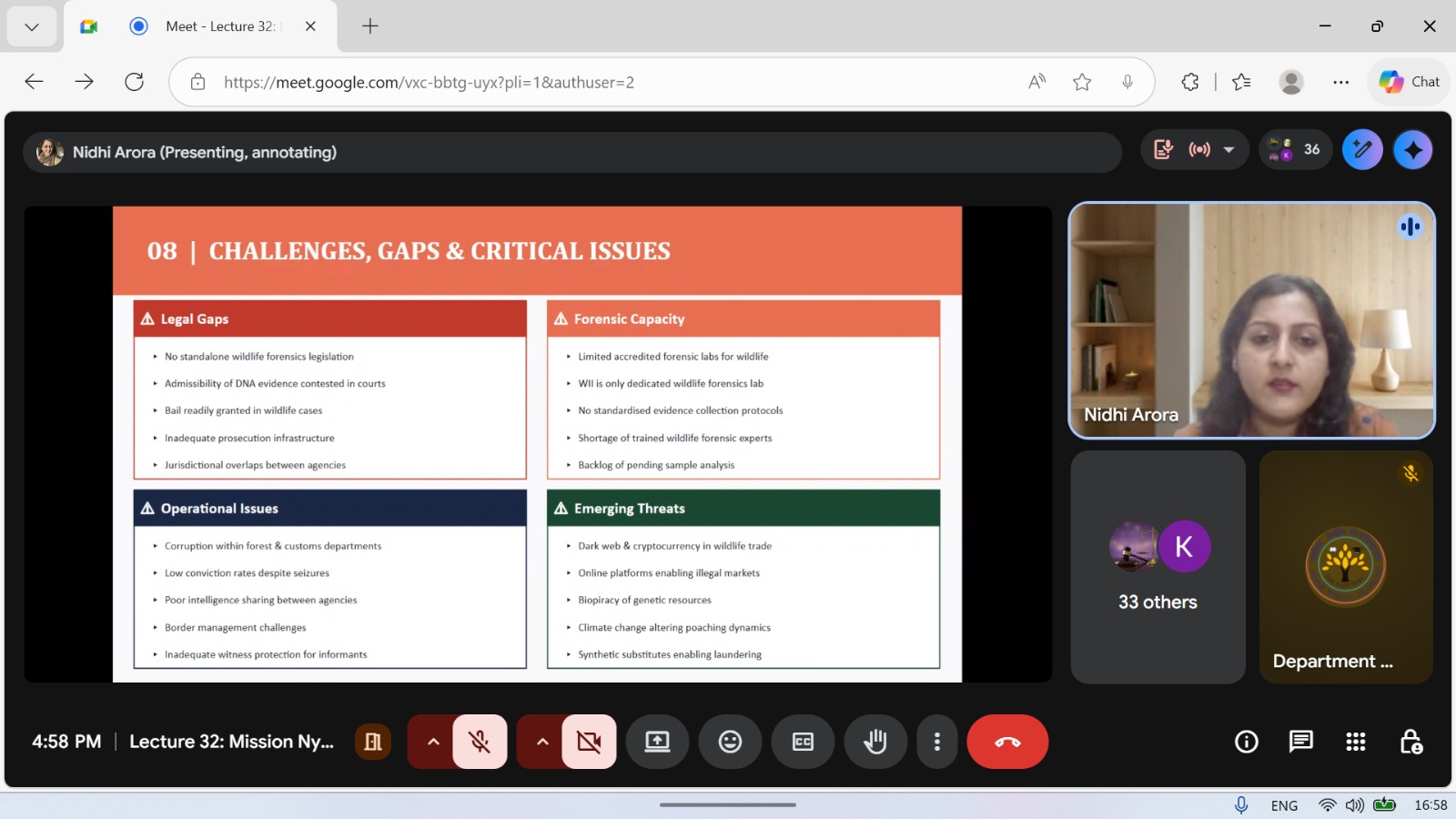Click the annotation pen button

click(x=1362, y=150)
